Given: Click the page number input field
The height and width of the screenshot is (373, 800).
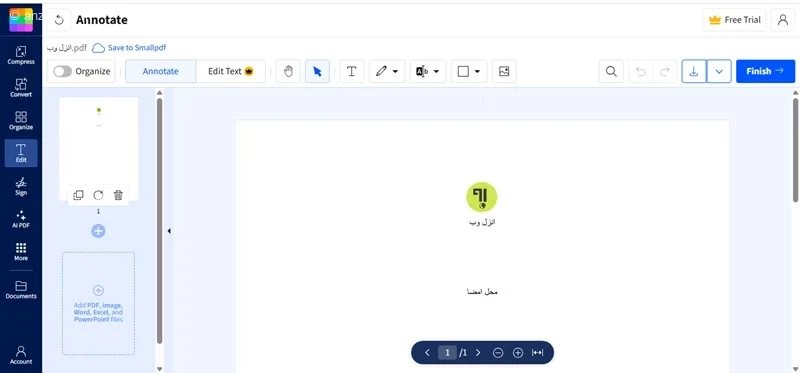Looking at the screenshot, I should click(447, 353).
